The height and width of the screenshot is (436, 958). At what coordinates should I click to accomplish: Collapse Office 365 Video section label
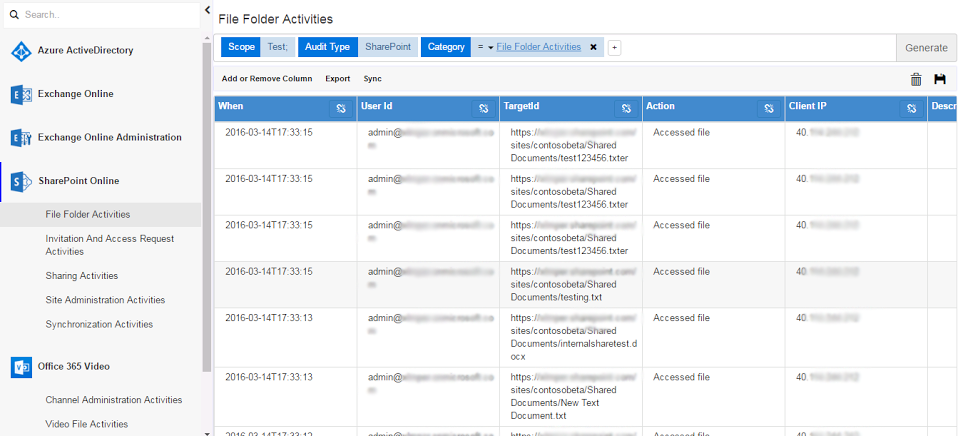tap(74, 366)
